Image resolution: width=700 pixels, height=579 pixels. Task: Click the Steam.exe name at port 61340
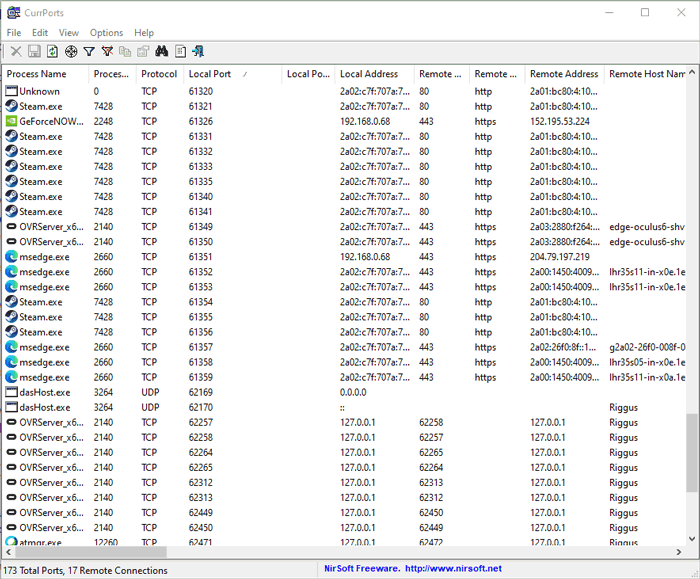click(x=41, y=196)
